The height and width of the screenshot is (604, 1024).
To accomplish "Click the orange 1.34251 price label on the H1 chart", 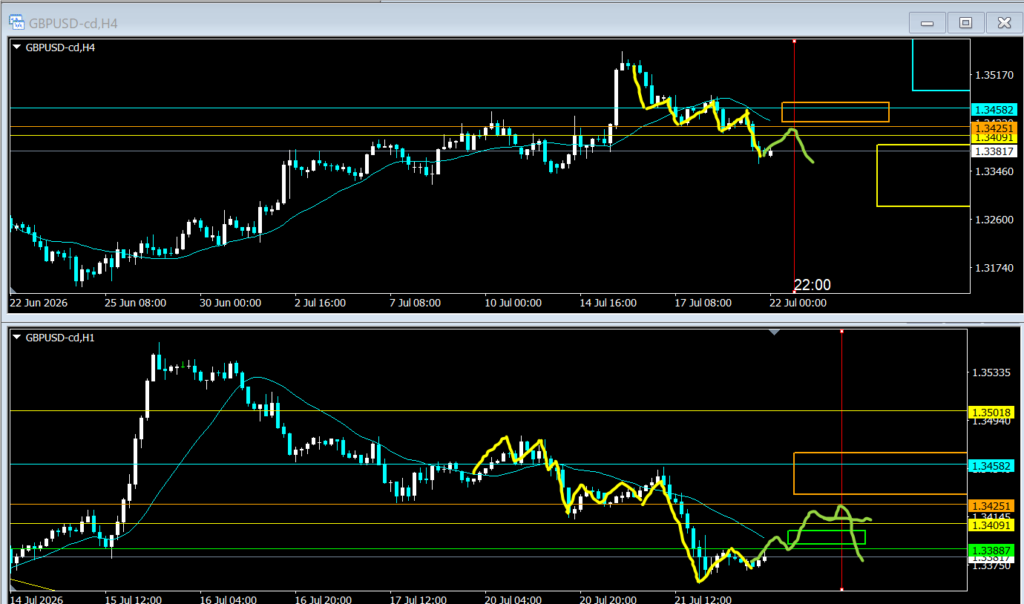I will coord(991,506).
